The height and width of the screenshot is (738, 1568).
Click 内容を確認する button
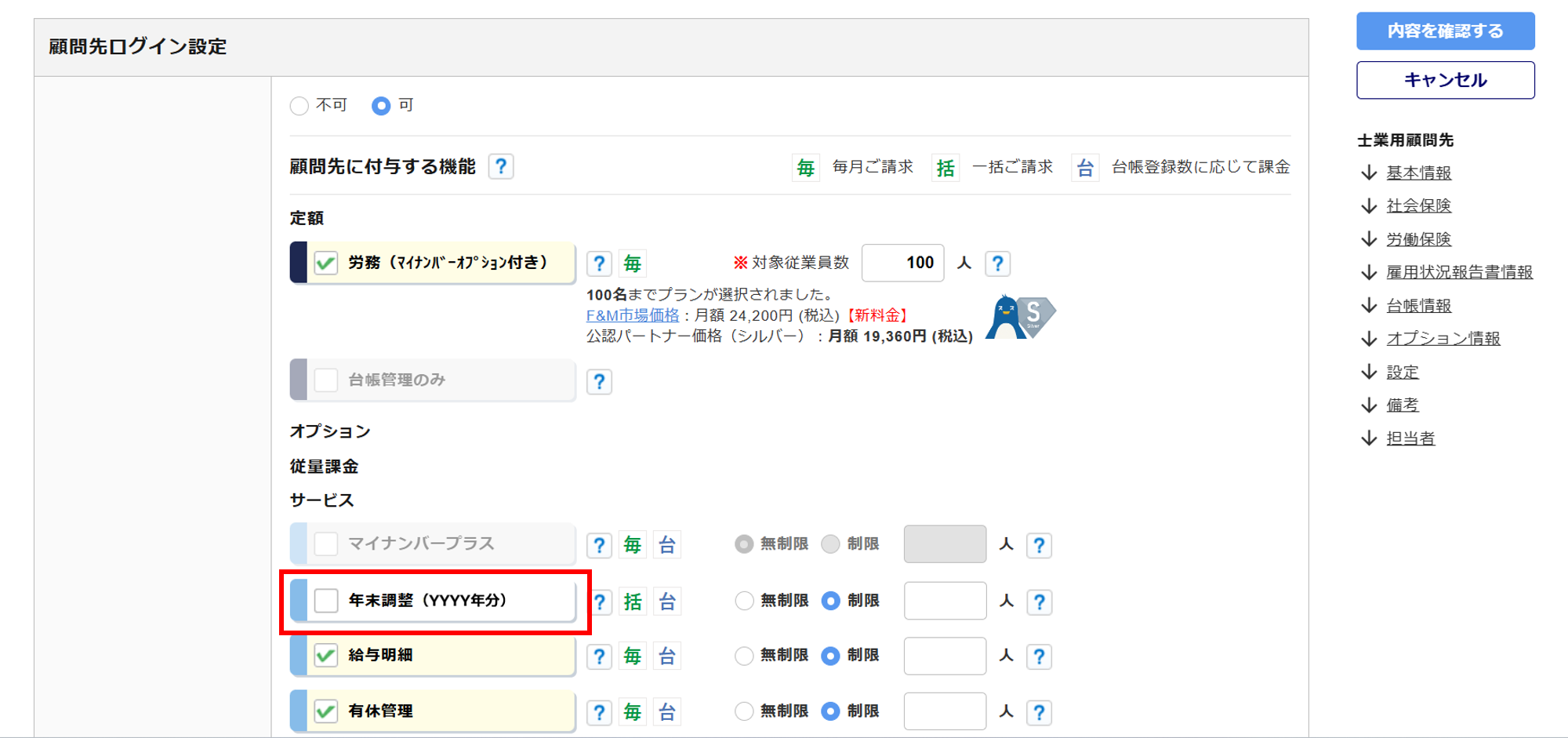point(1446,31)
